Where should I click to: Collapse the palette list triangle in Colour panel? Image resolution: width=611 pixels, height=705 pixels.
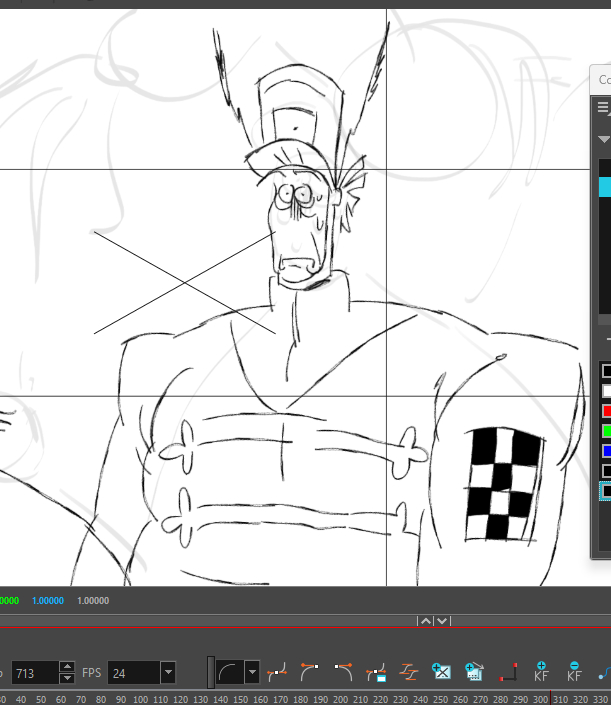point(603,139)
